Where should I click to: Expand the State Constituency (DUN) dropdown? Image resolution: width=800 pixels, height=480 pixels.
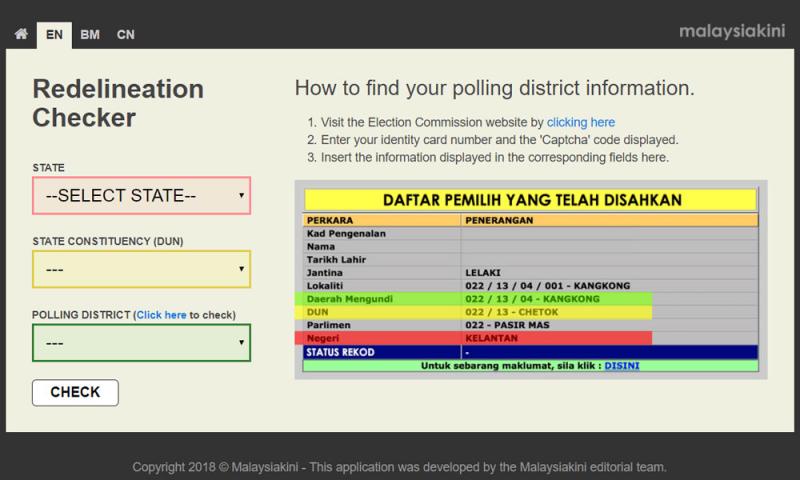pyautogui.click(x=141, y=269)
